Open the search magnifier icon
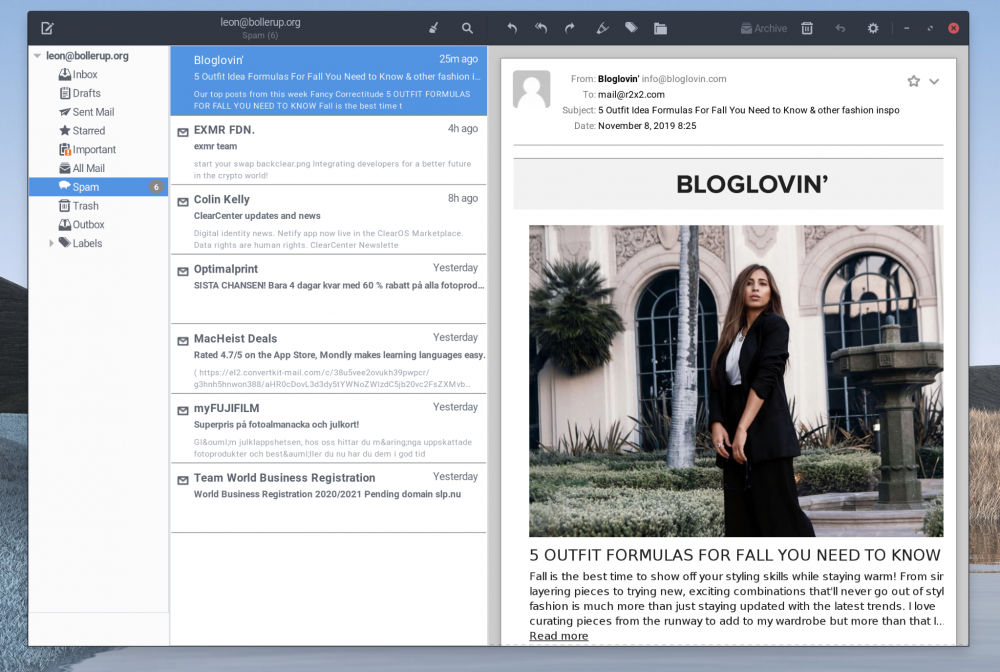 click(467, 28)
